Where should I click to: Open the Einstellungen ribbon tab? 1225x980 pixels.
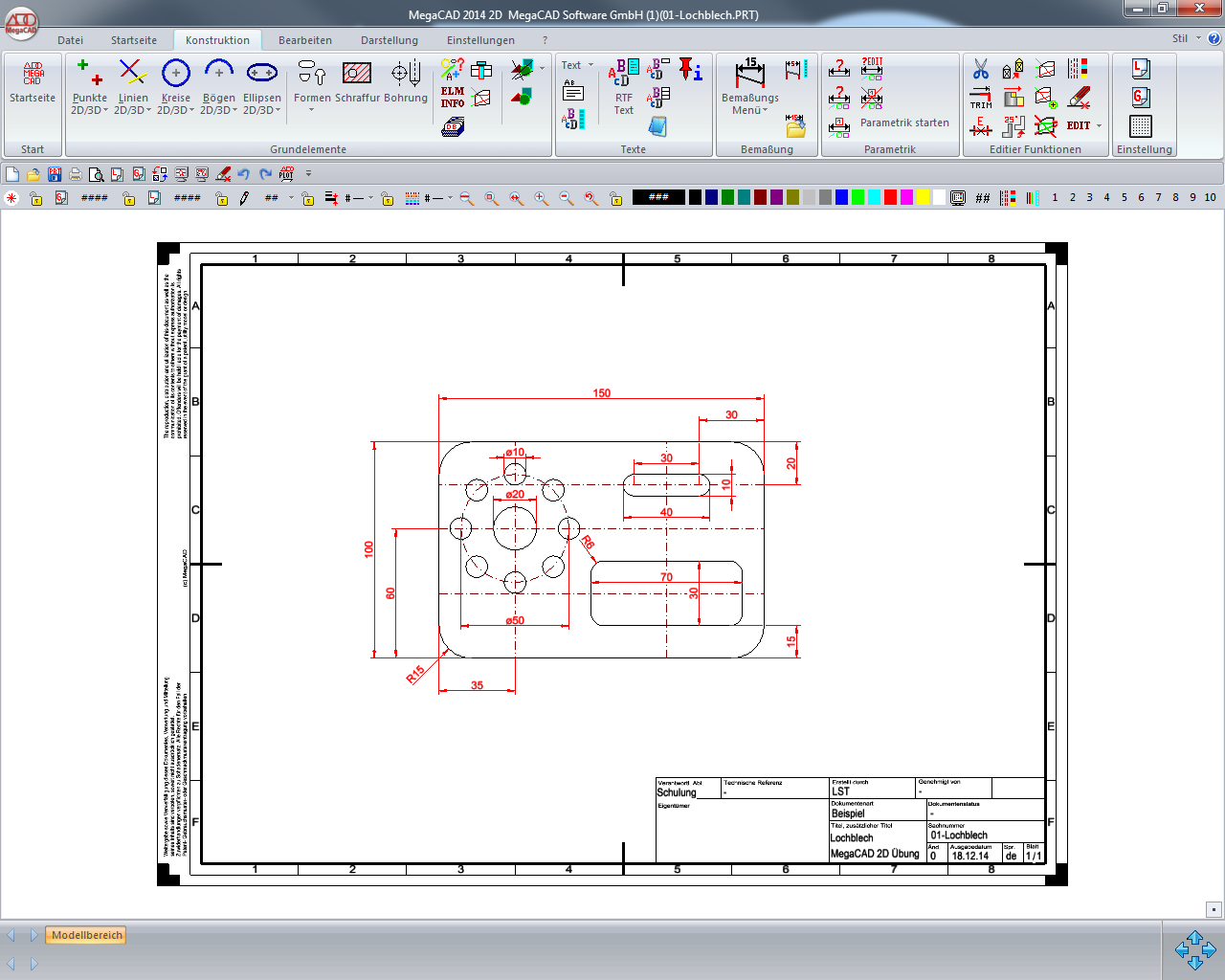pos(480,40)
